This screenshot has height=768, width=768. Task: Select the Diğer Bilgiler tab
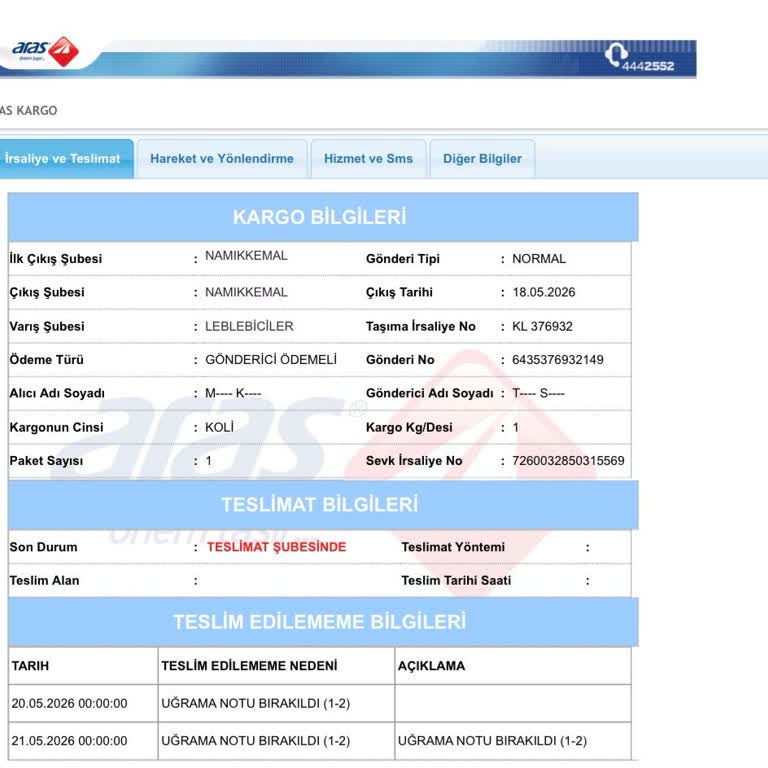(482, 159)
